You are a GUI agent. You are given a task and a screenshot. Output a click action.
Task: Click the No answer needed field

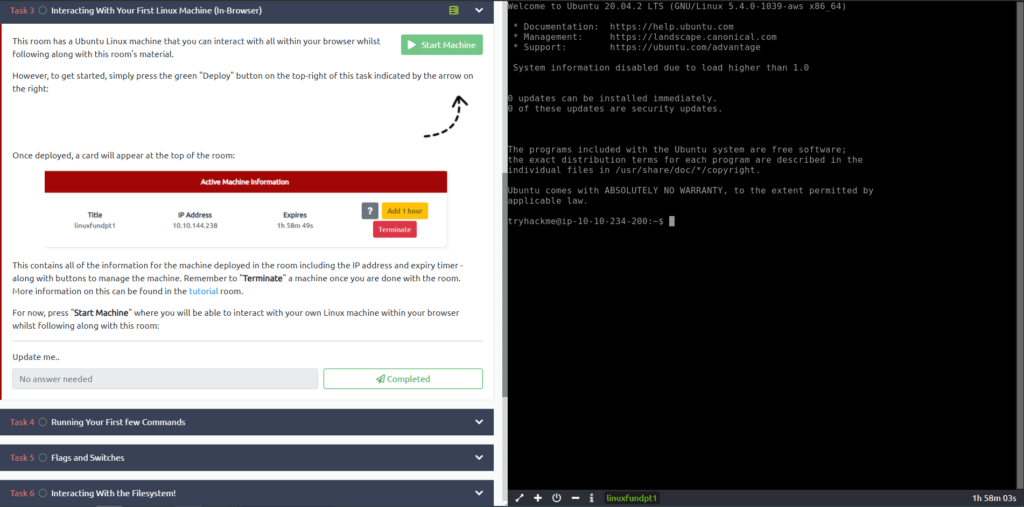[165, 379]
